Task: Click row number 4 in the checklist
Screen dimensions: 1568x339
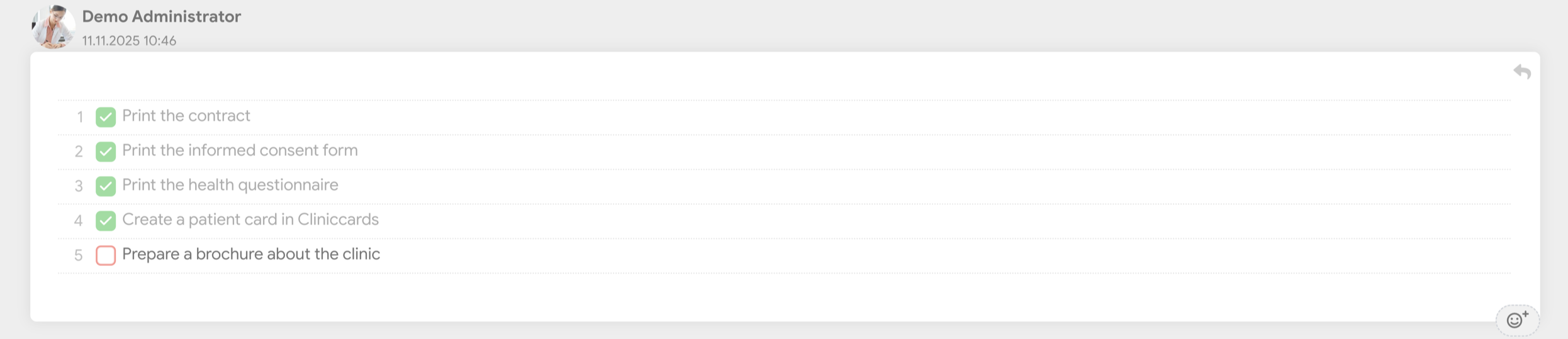Action: pyautogui.click(x=79, y=221)
